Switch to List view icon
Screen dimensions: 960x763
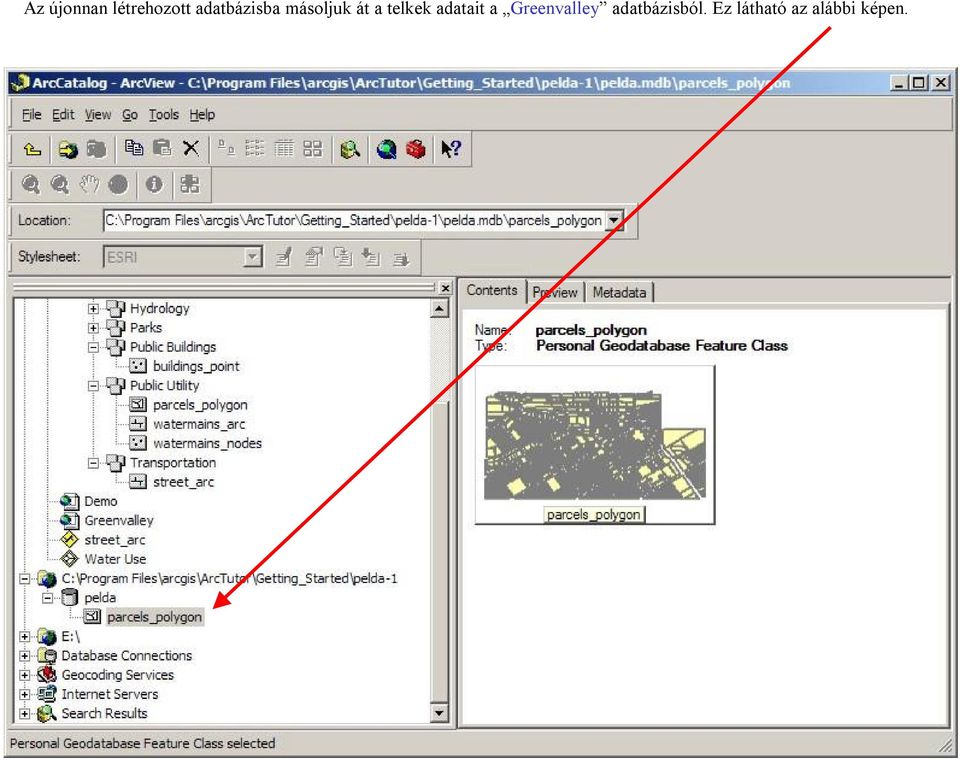point(255,148)
